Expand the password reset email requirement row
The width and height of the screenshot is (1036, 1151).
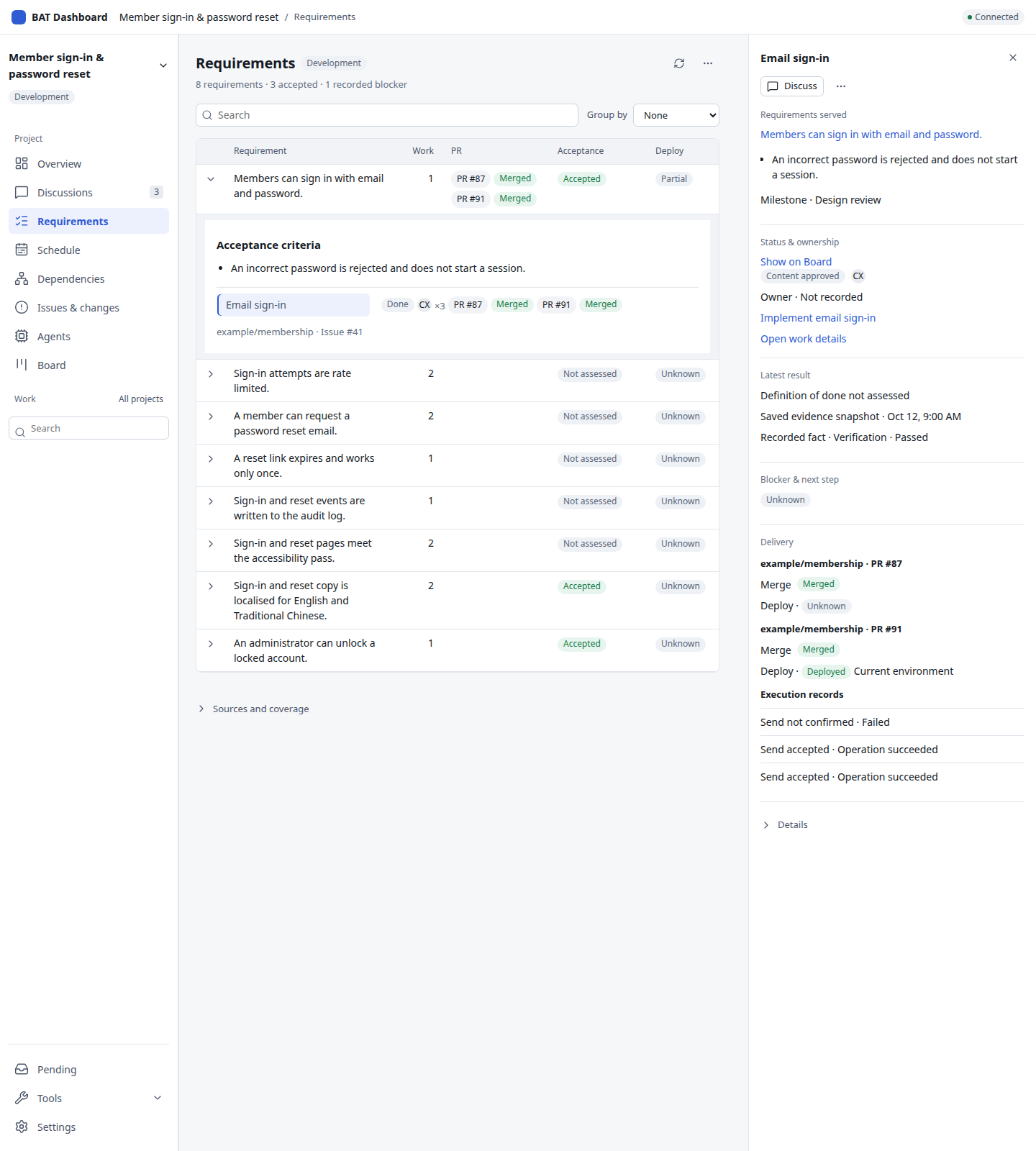211,417
